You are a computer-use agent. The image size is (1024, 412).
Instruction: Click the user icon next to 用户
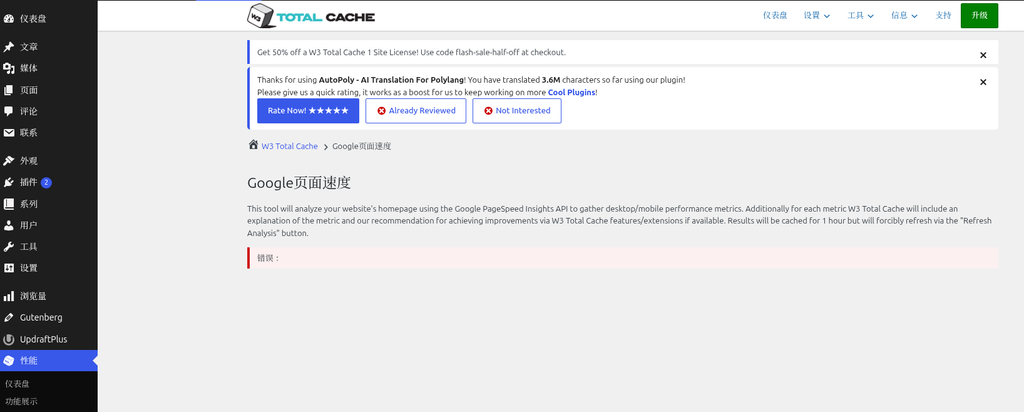click(8, 225)
